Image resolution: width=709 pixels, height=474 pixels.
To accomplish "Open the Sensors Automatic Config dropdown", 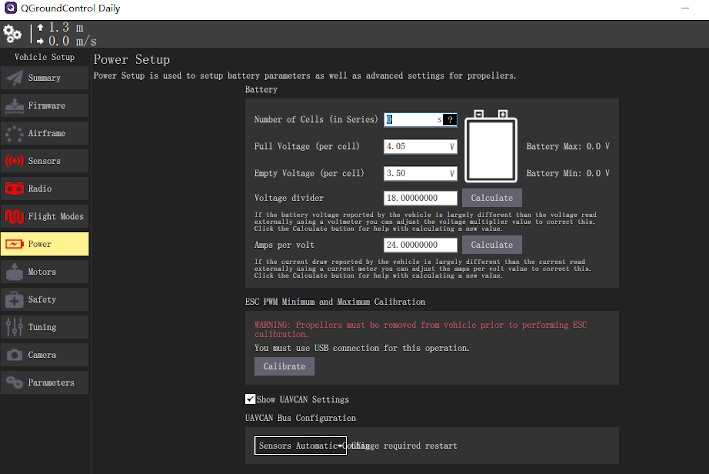I will 300,446.
